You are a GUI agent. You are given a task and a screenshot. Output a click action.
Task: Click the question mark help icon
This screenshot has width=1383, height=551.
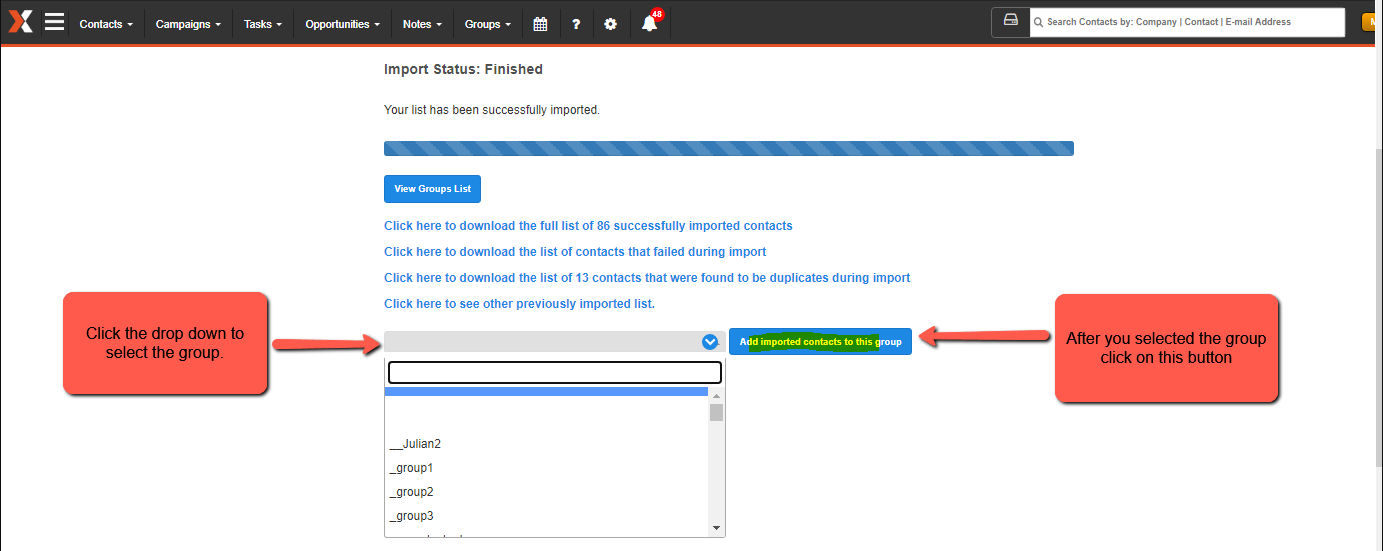[576, 24]
